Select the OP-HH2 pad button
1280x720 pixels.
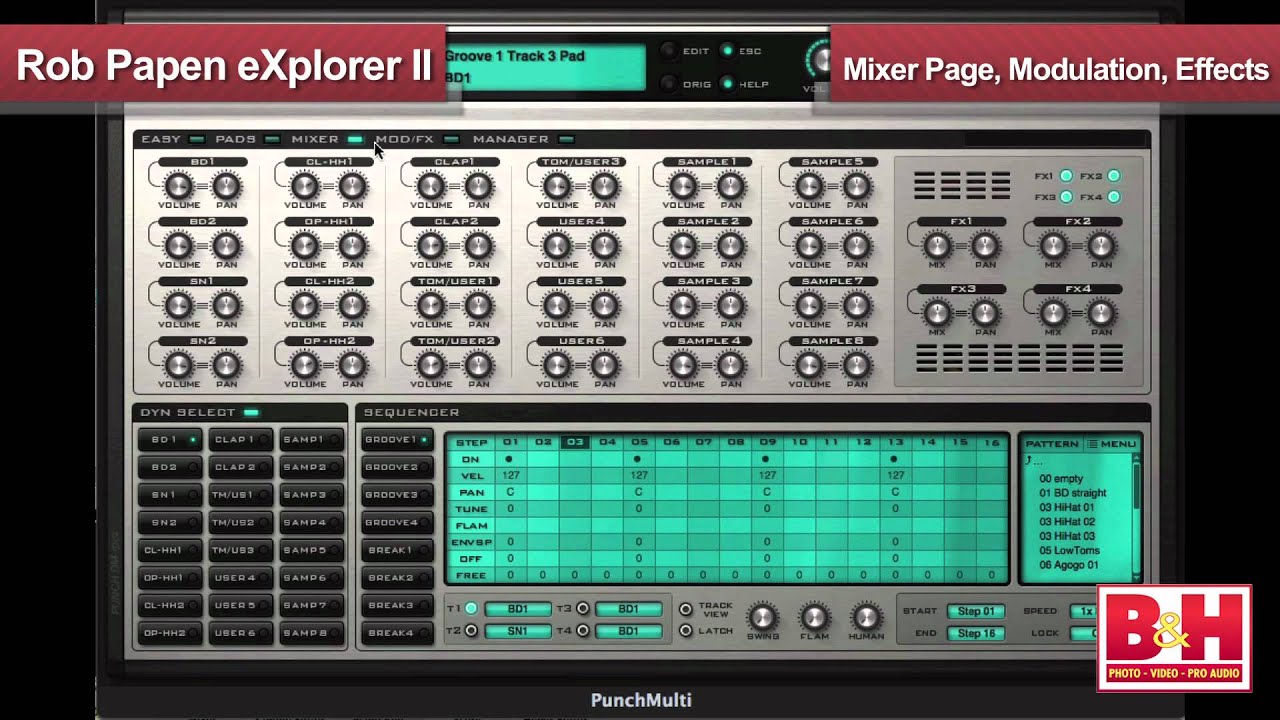point(170,632)
